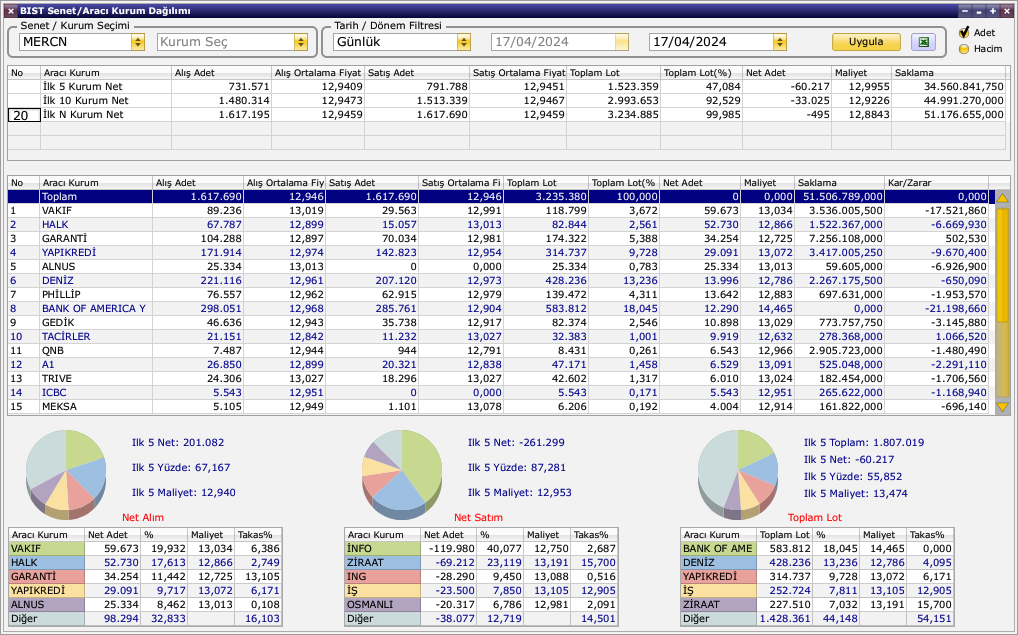Click the İlk 5 Net: 201.082 label
The width and height of the screenshot is (1018, 635).
pos(178,443)
